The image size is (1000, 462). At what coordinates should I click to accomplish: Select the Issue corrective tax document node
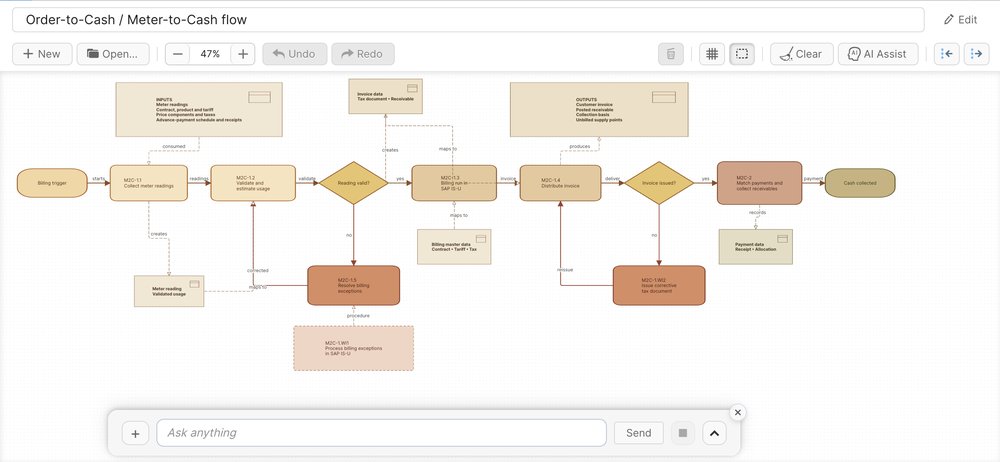coord(659,285)
